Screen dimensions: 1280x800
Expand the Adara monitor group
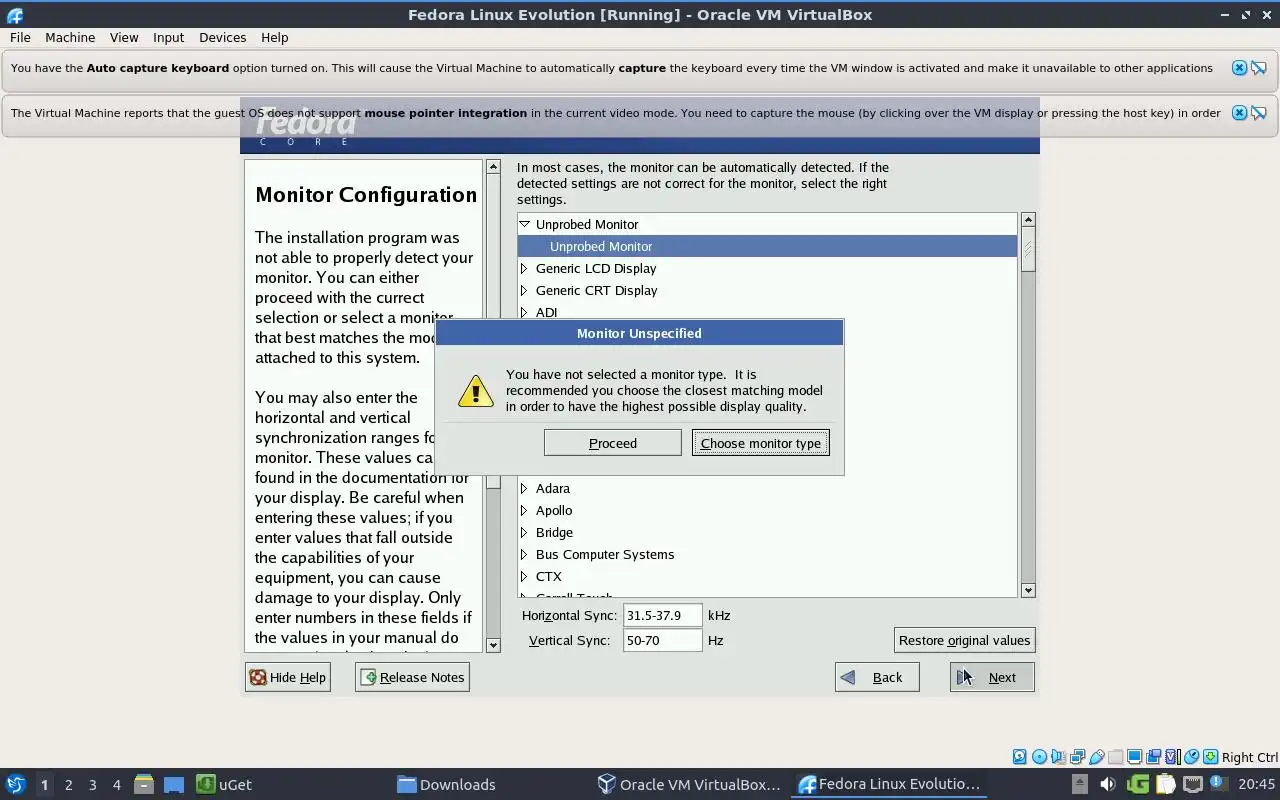pos(524,488)
